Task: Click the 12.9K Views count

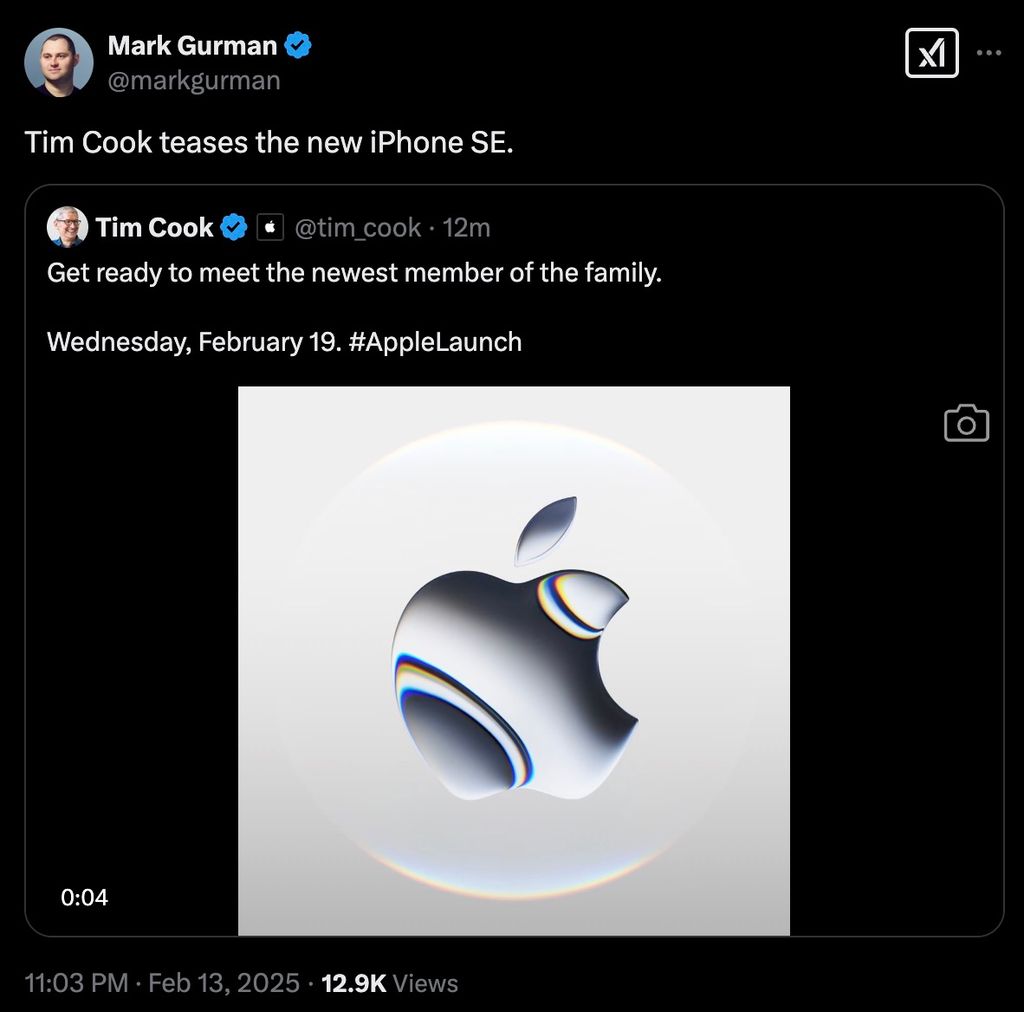Action: click(x=389, y=983)
